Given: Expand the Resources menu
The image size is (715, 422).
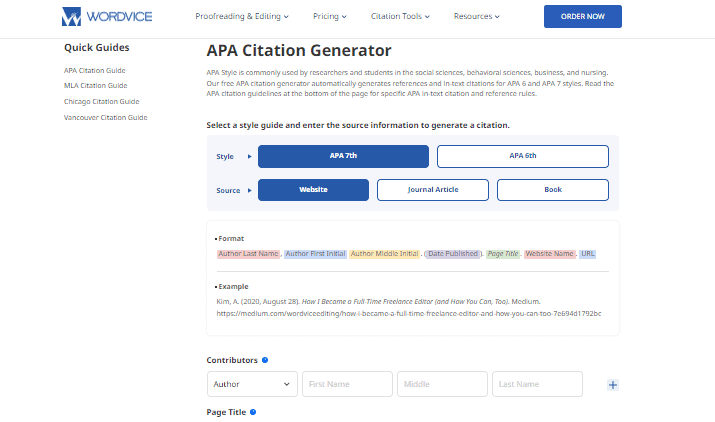Looking at the screenshot, I should [x=477, y=16].
